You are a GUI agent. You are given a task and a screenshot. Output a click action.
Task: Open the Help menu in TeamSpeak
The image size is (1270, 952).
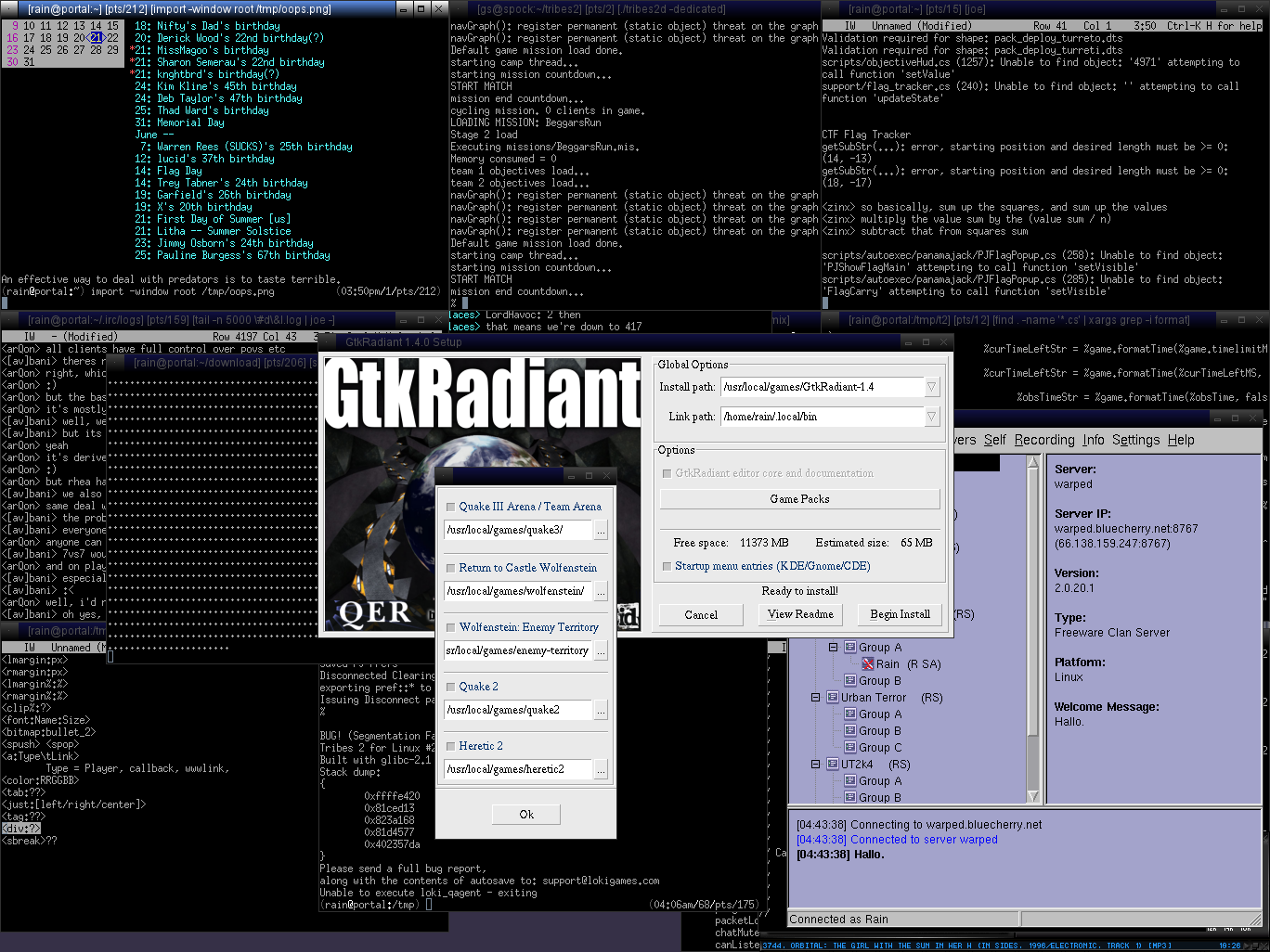pyautogui.click(x=1181, y=440)
